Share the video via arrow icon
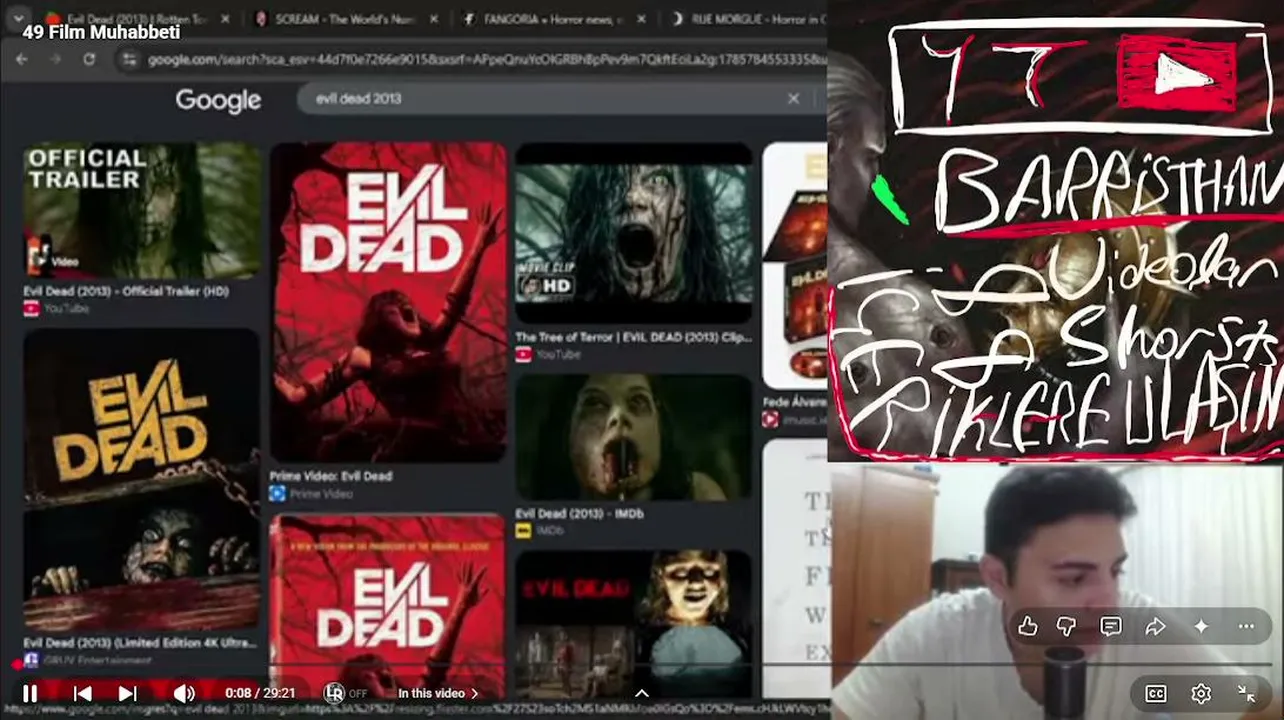The width and height of the screenshot is (1284, 720). coord(1155,626)
